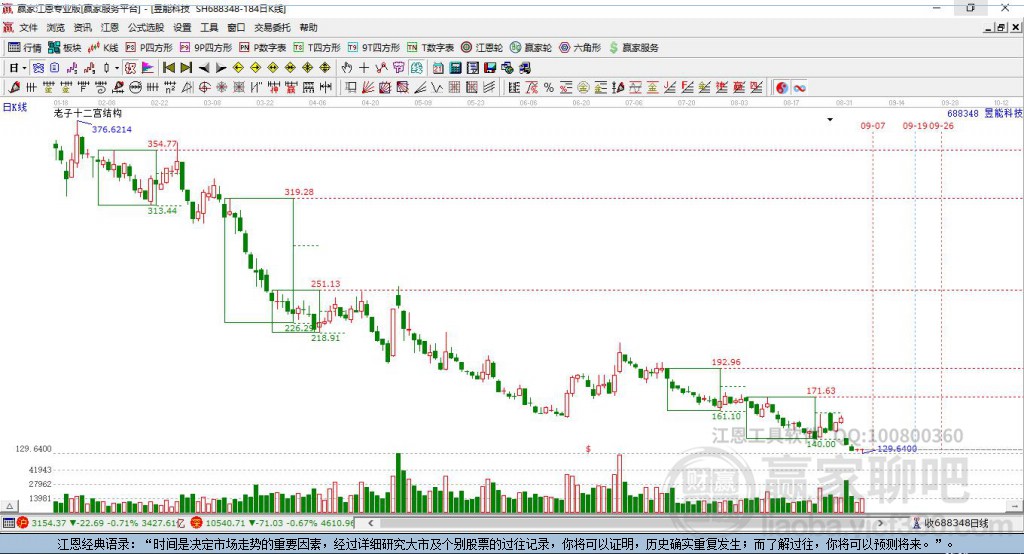Select the percent % tool icon

(549, 87)
